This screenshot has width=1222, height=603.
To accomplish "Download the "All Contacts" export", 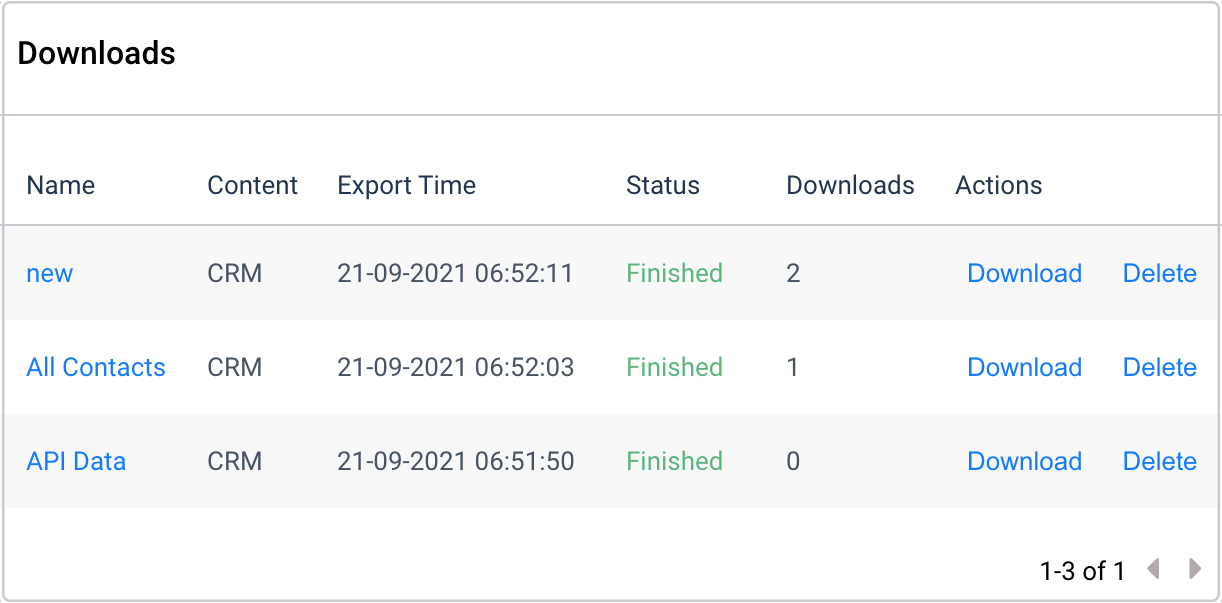I will click(x=1024, y=367).
